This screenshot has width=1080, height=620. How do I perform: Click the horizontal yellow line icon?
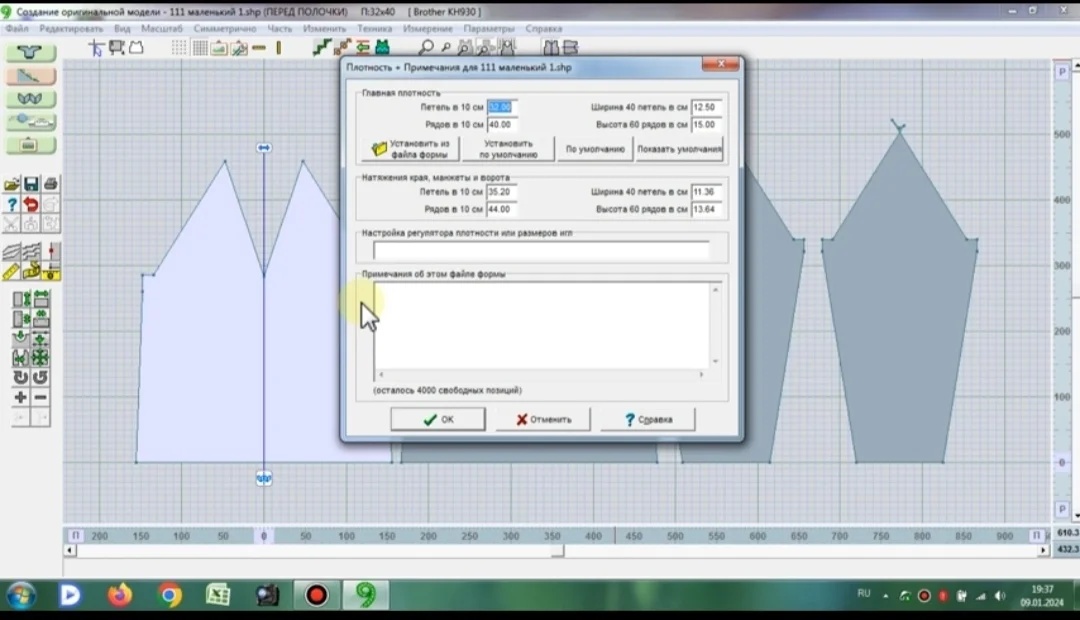tap(259, 48)
